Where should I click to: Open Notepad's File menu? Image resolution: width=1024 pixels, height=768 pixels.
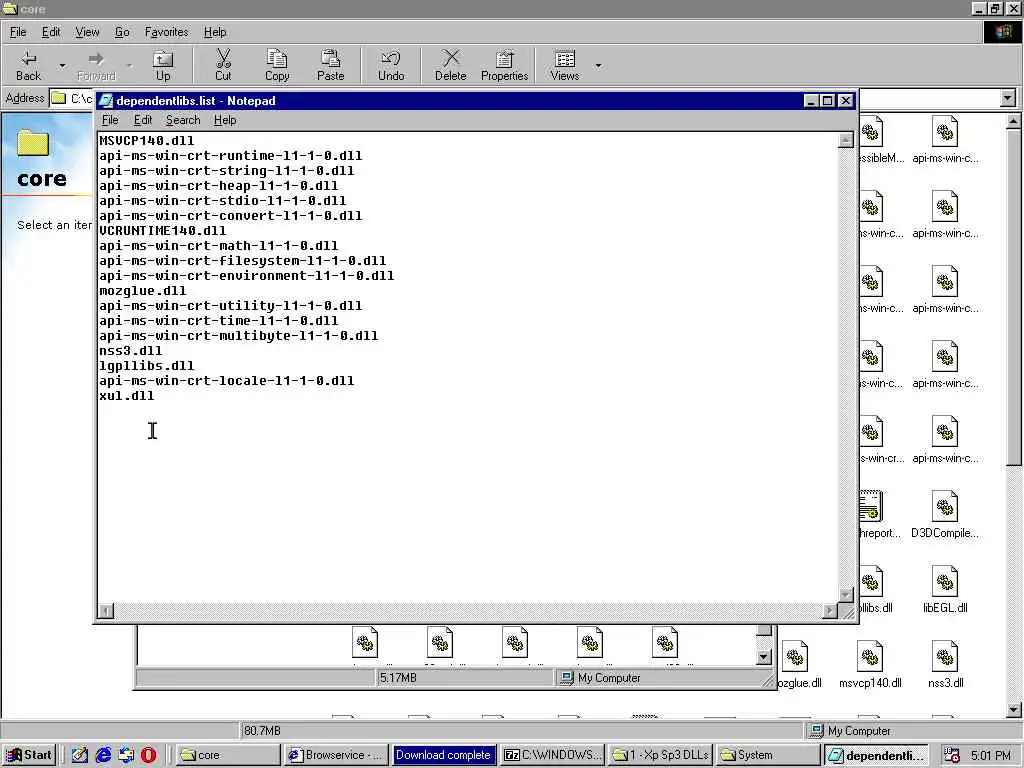[x=110, y=120]
